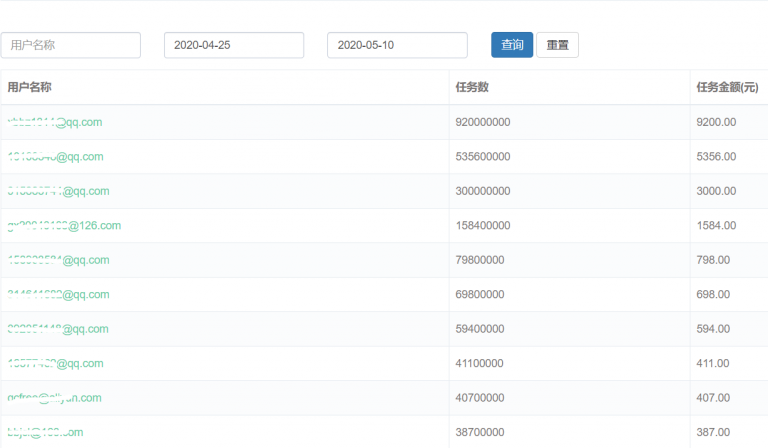The height and width of the screenshot is (448, 768).
Task: Click the 38700000 task count cell
Action: point(480,432)
